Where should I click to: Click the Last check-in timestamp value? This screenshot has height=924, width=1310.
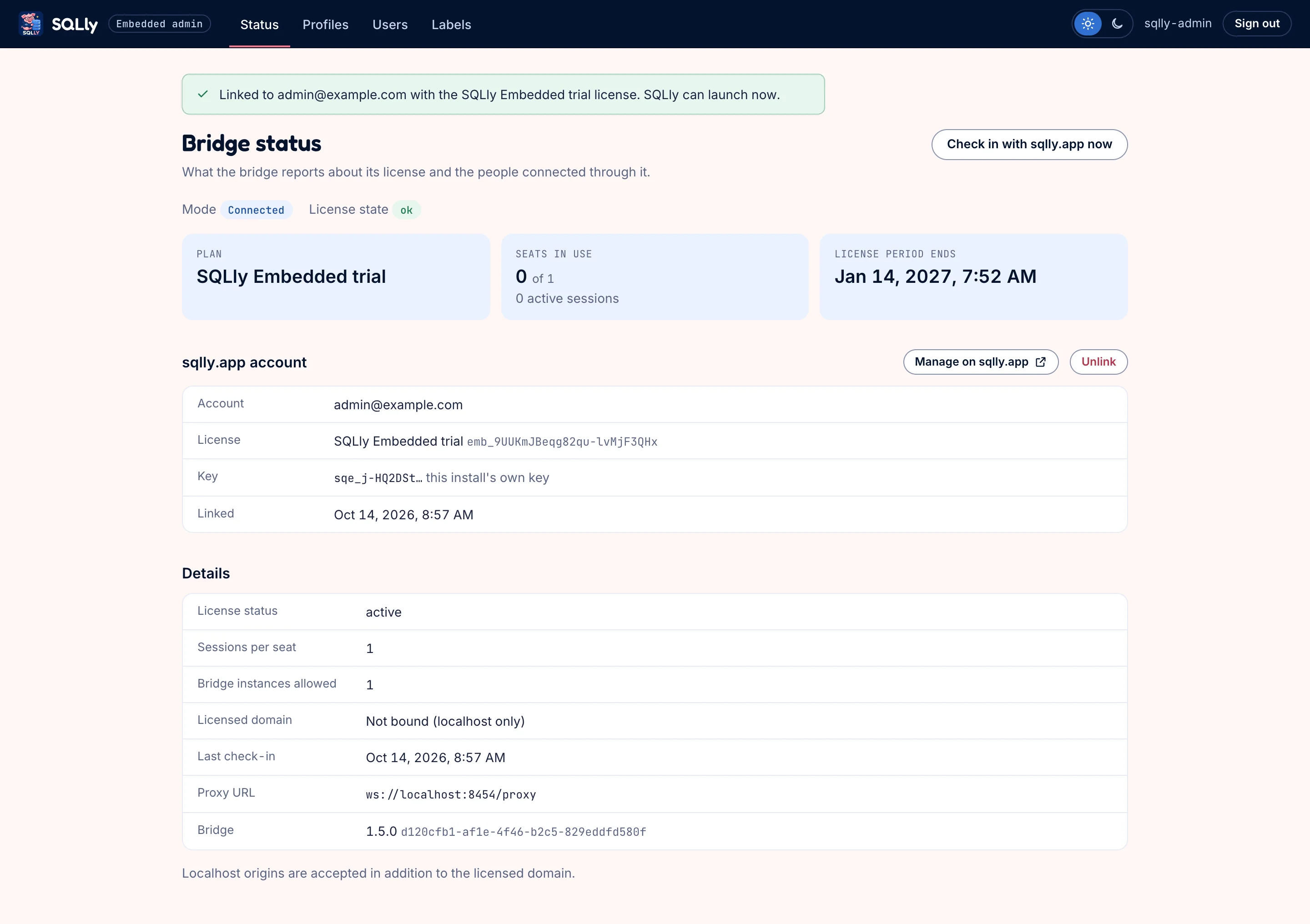(435, 758)
